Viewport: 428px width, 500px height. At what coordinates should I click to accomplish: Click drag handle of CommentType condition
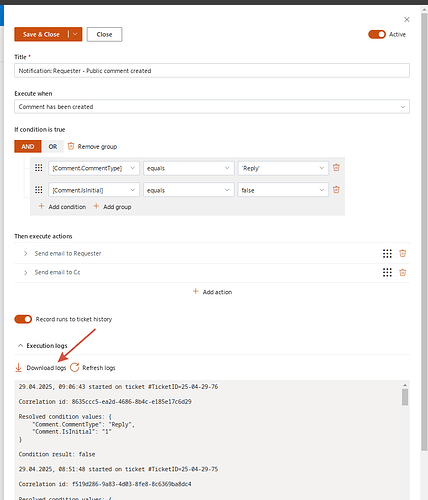point(39,168)
